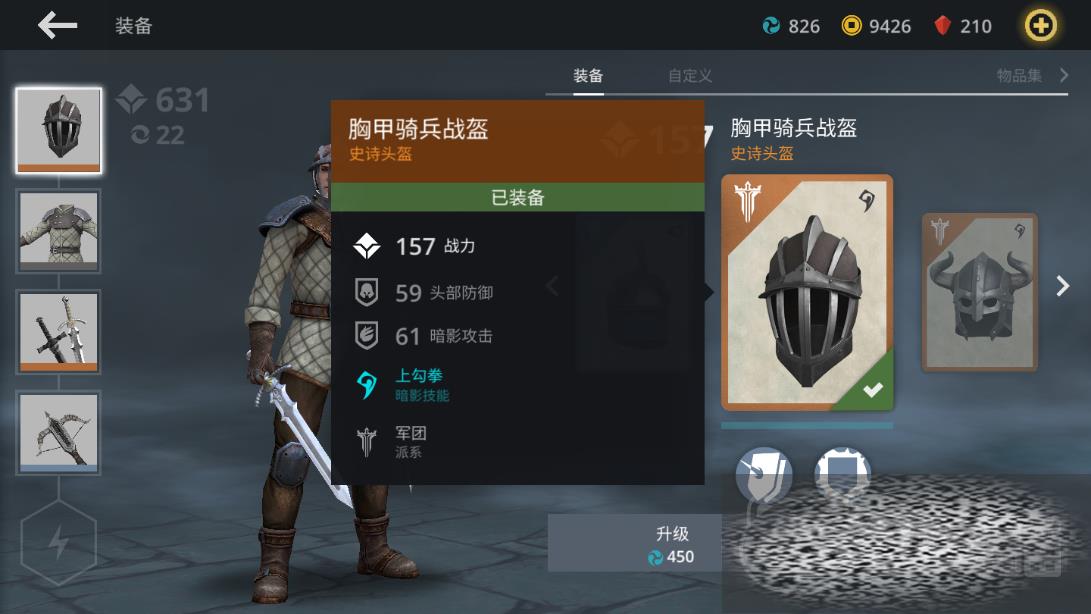
Task: Select the equipped 胸甲骑兵战盔 helmet card
Action: (807, 292)
